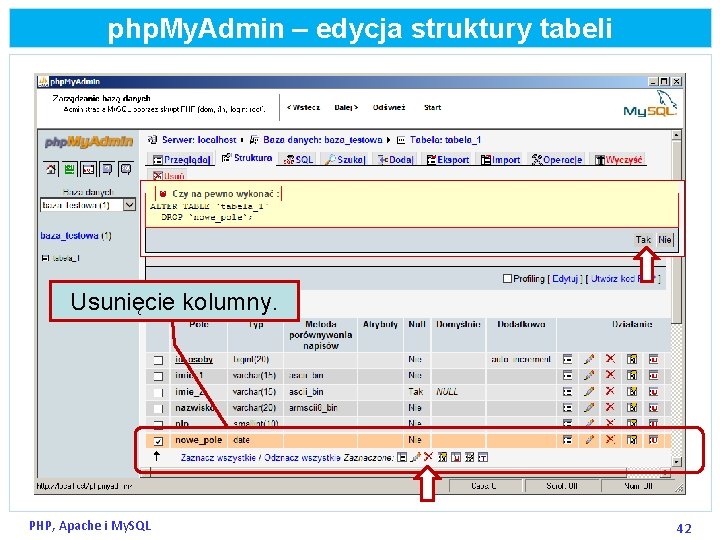Screen dimensions: 720x540
Task: Click the scrollbar up arrow by the breadcrumb
Action: click(x=676, y=135)
